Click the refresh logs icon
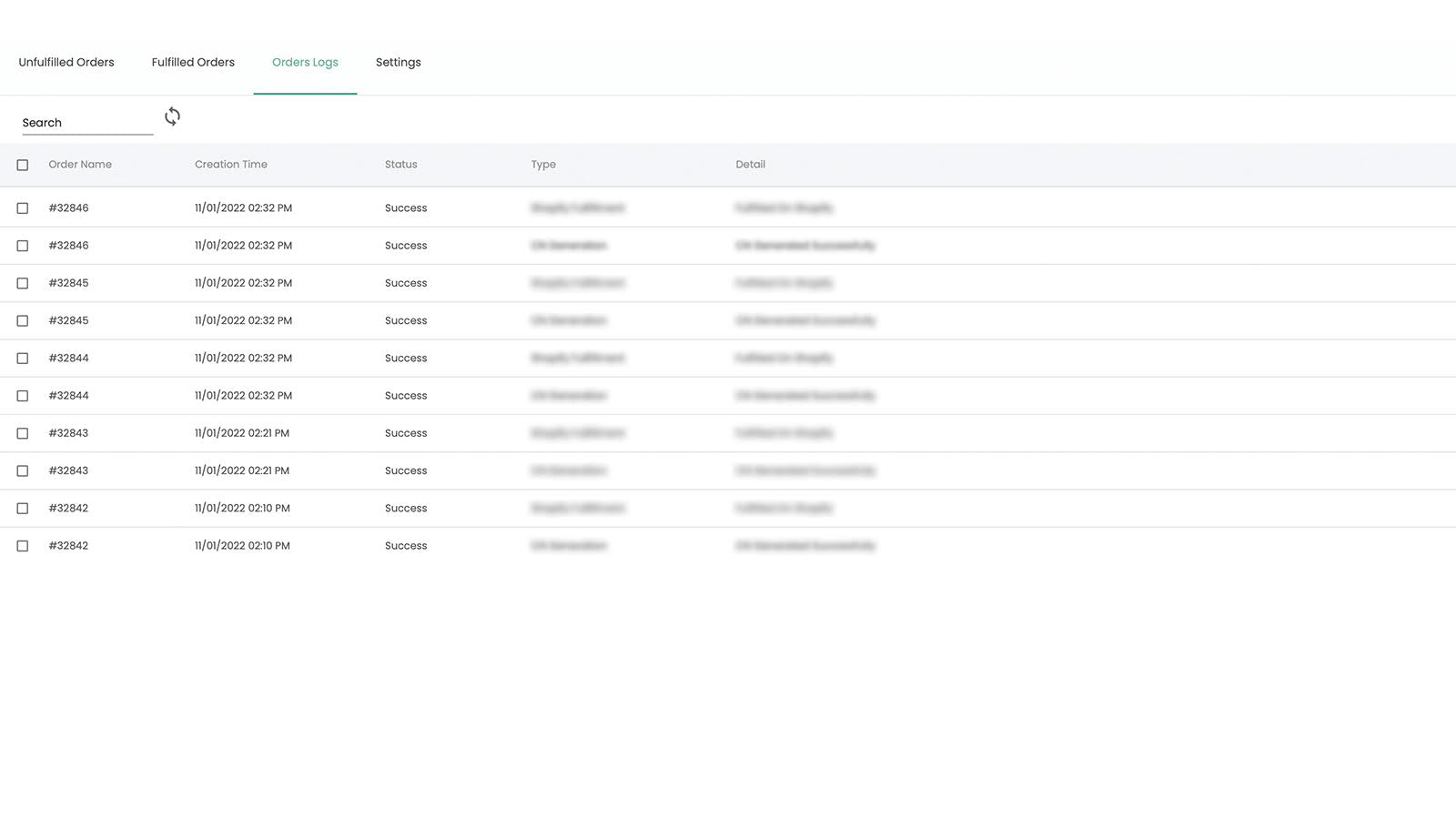Viewport: 1456px width, 819px height. (x=172, y=116)
